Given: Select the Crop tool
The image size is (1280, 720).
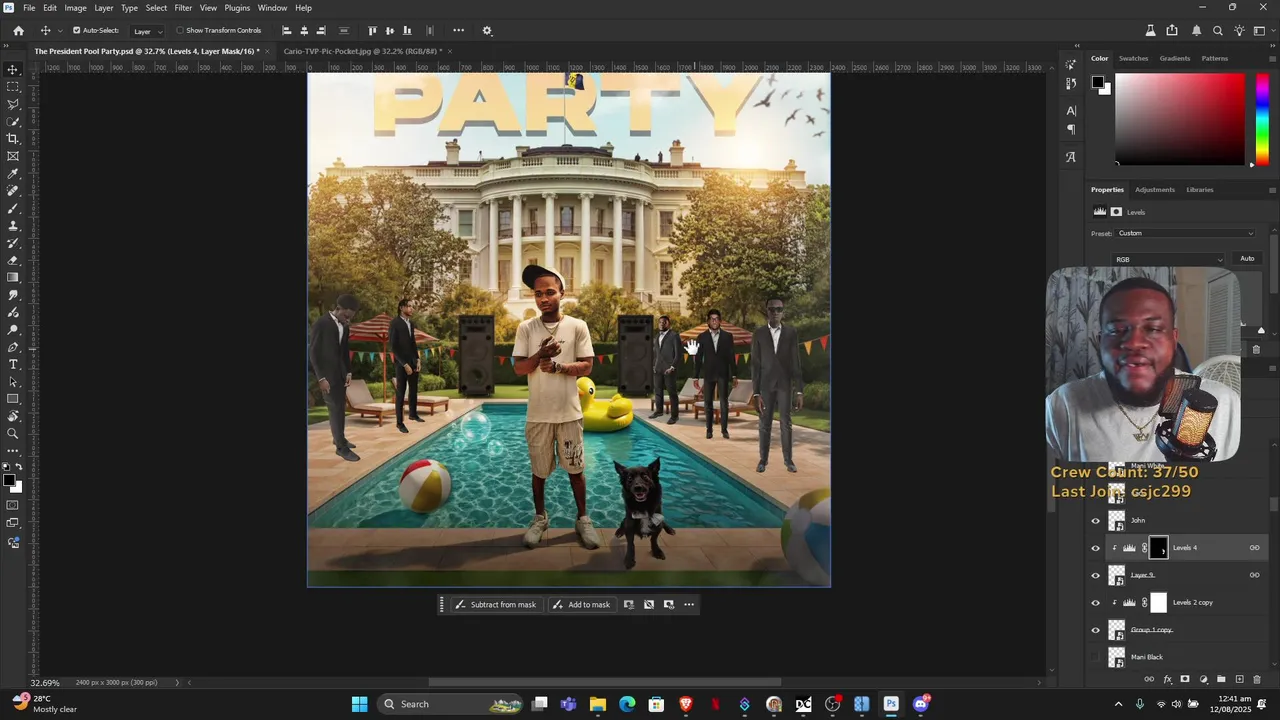Looking at the screenshot, I should (x=13, y=139).
